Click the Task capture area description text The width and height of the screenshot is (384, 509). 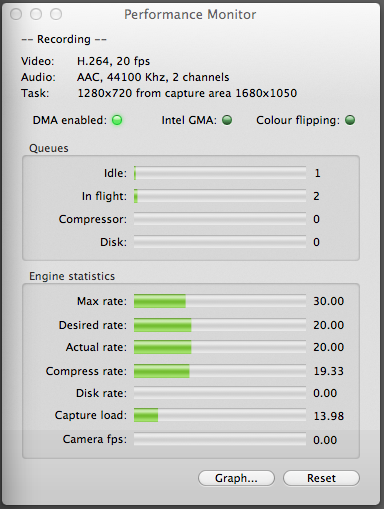point(187,93)
